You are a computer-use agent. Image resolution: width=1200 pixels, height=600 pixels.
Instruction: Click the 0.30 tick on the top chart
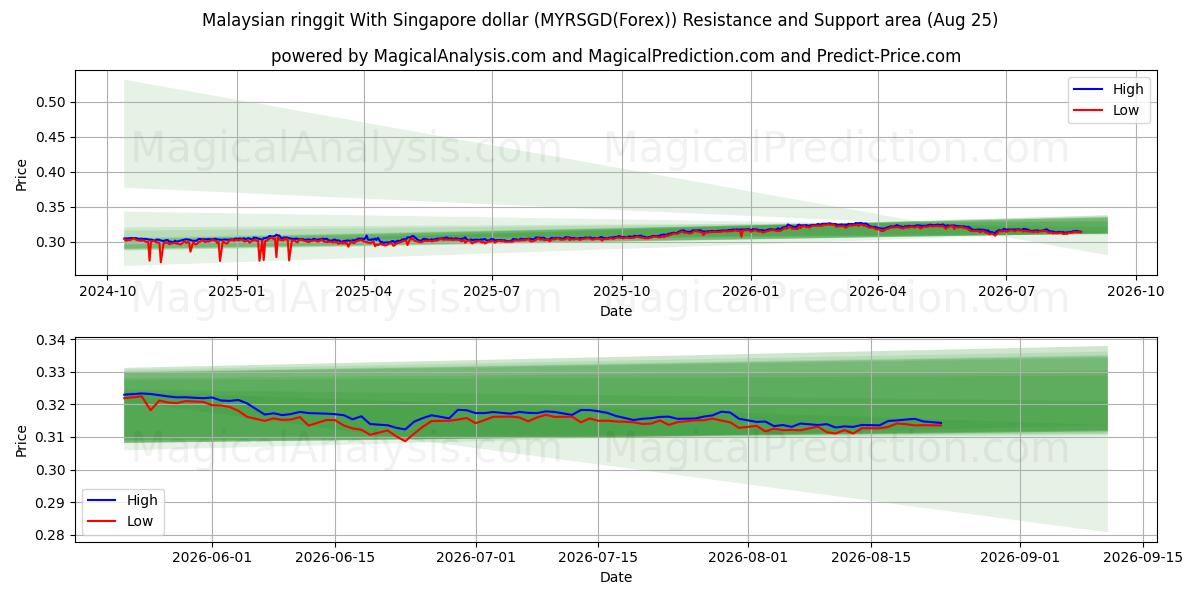[x=52, y=242]
